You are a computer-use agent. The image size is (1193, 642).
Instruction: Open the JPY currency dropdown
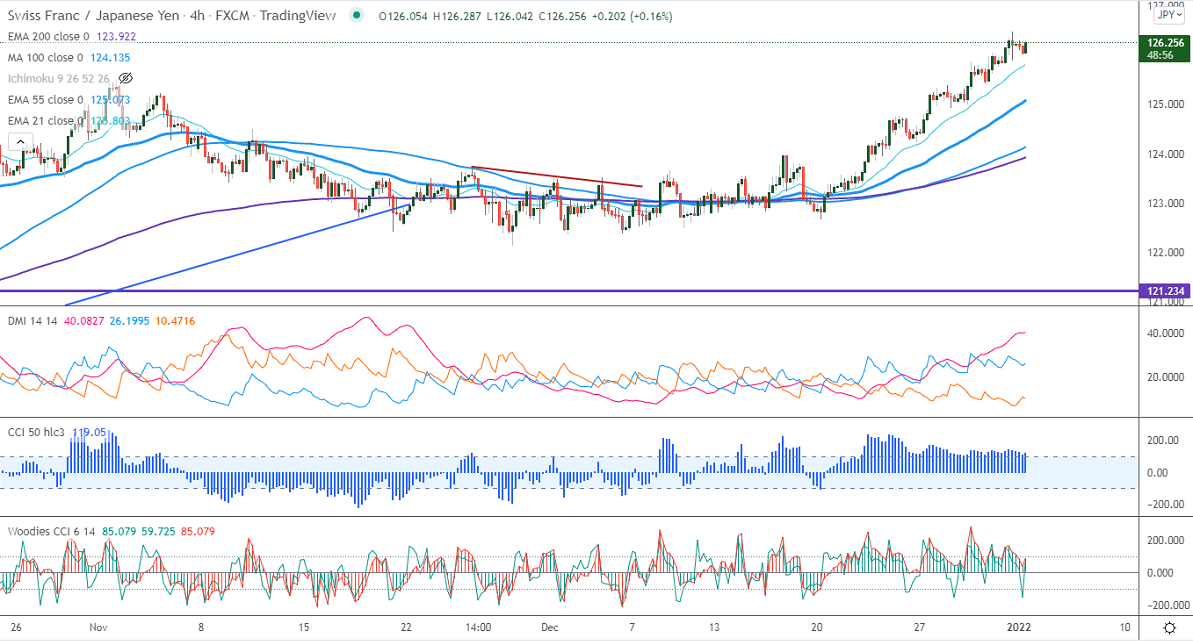(x=1169, y=15)
